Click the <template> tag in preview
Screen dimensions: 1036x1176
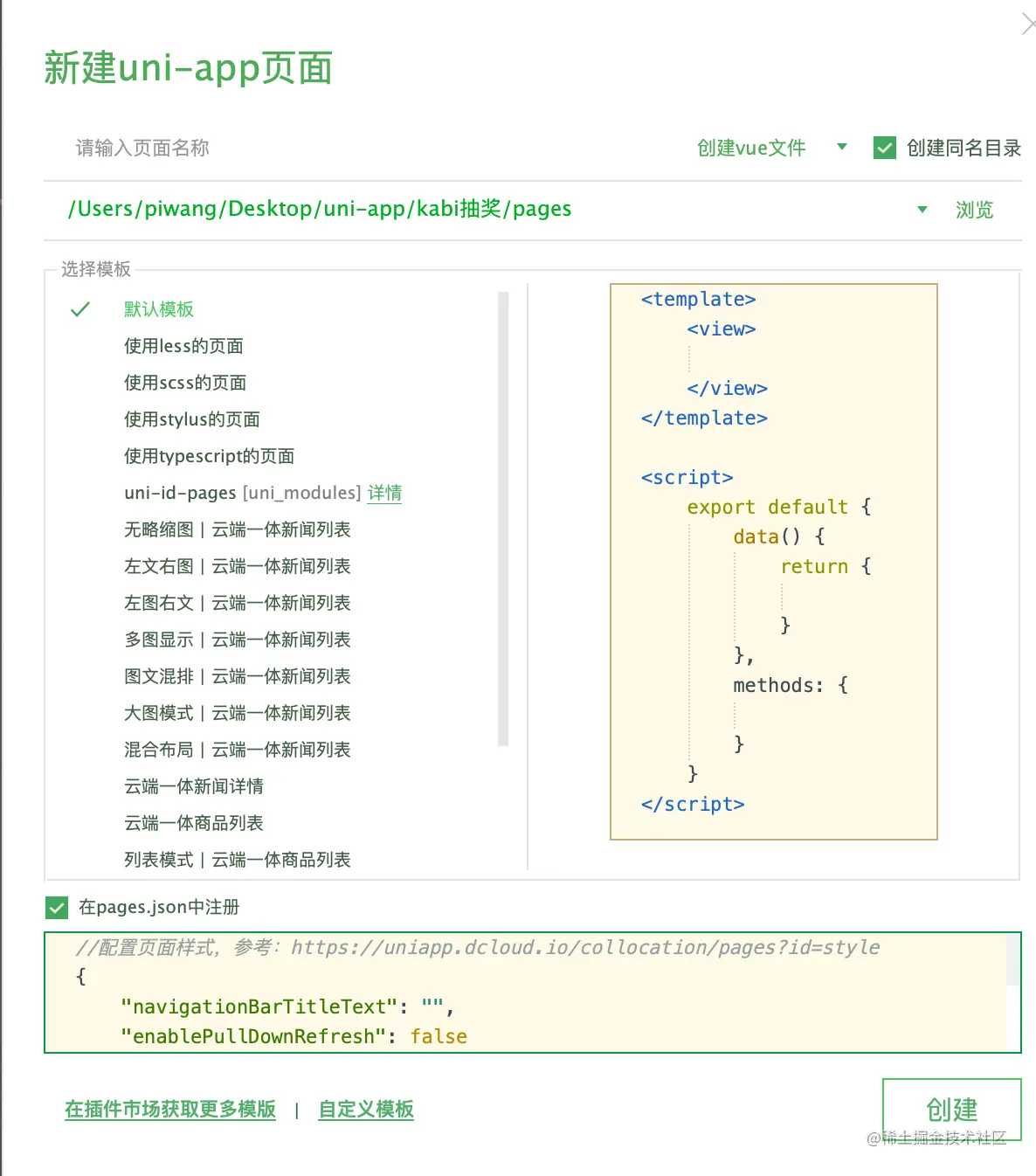[698, 299]
